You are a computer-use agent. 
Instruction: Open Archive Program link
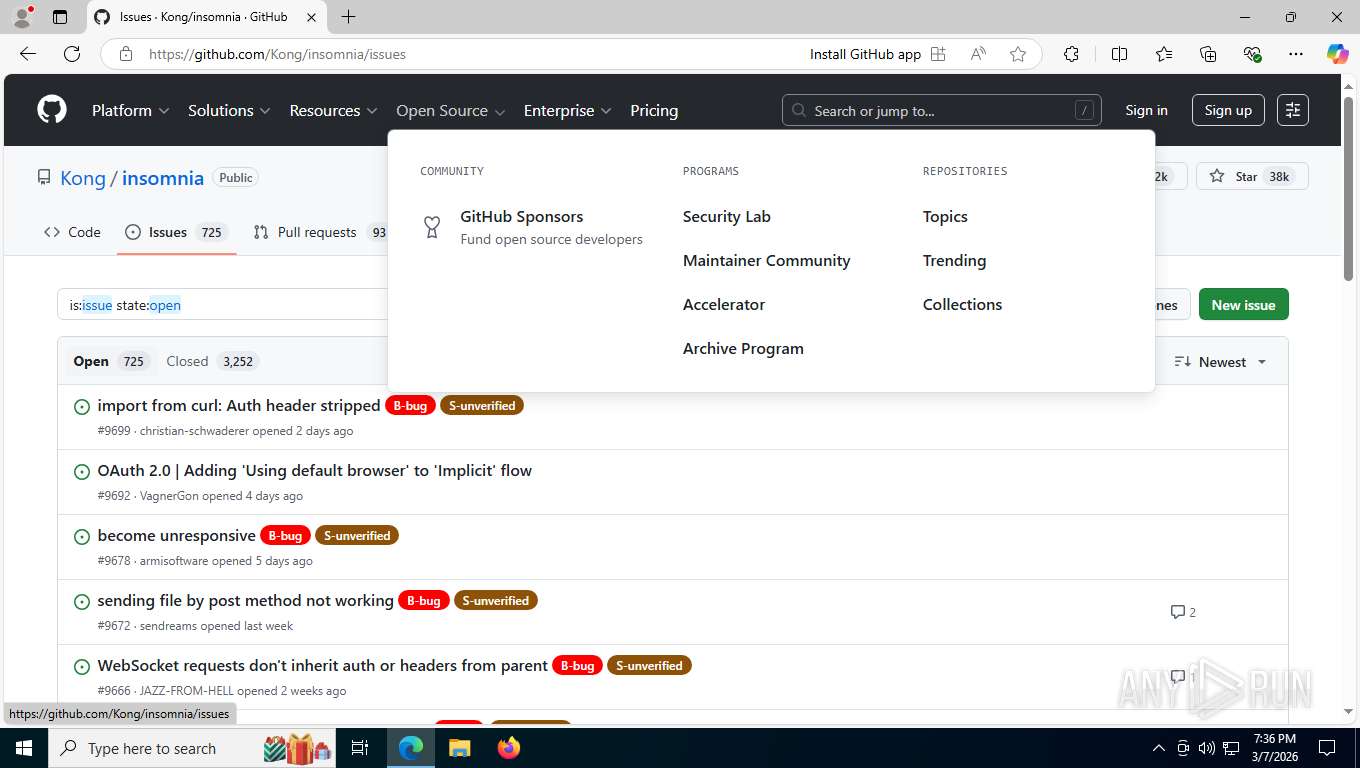[x=743, y=348]
